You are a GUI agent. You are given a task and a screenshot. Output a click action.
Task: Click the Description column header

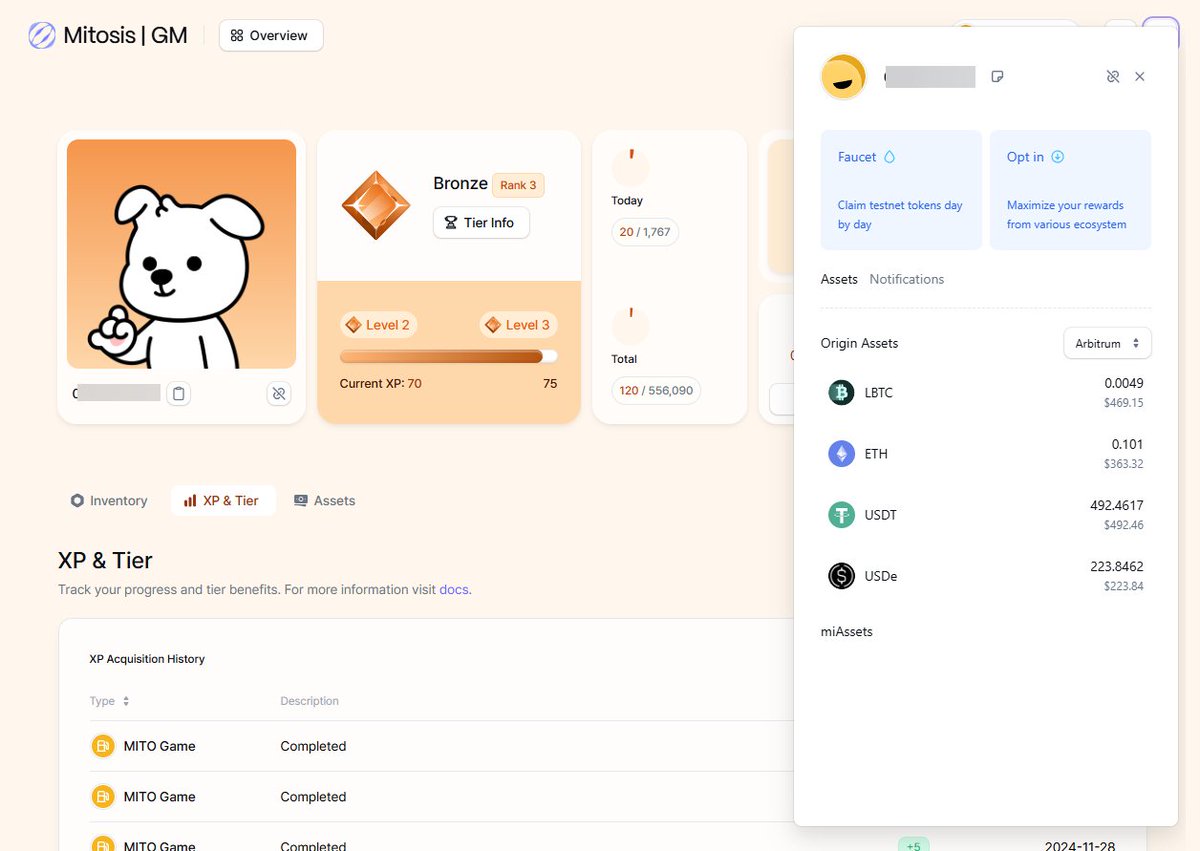pos(309,701)
